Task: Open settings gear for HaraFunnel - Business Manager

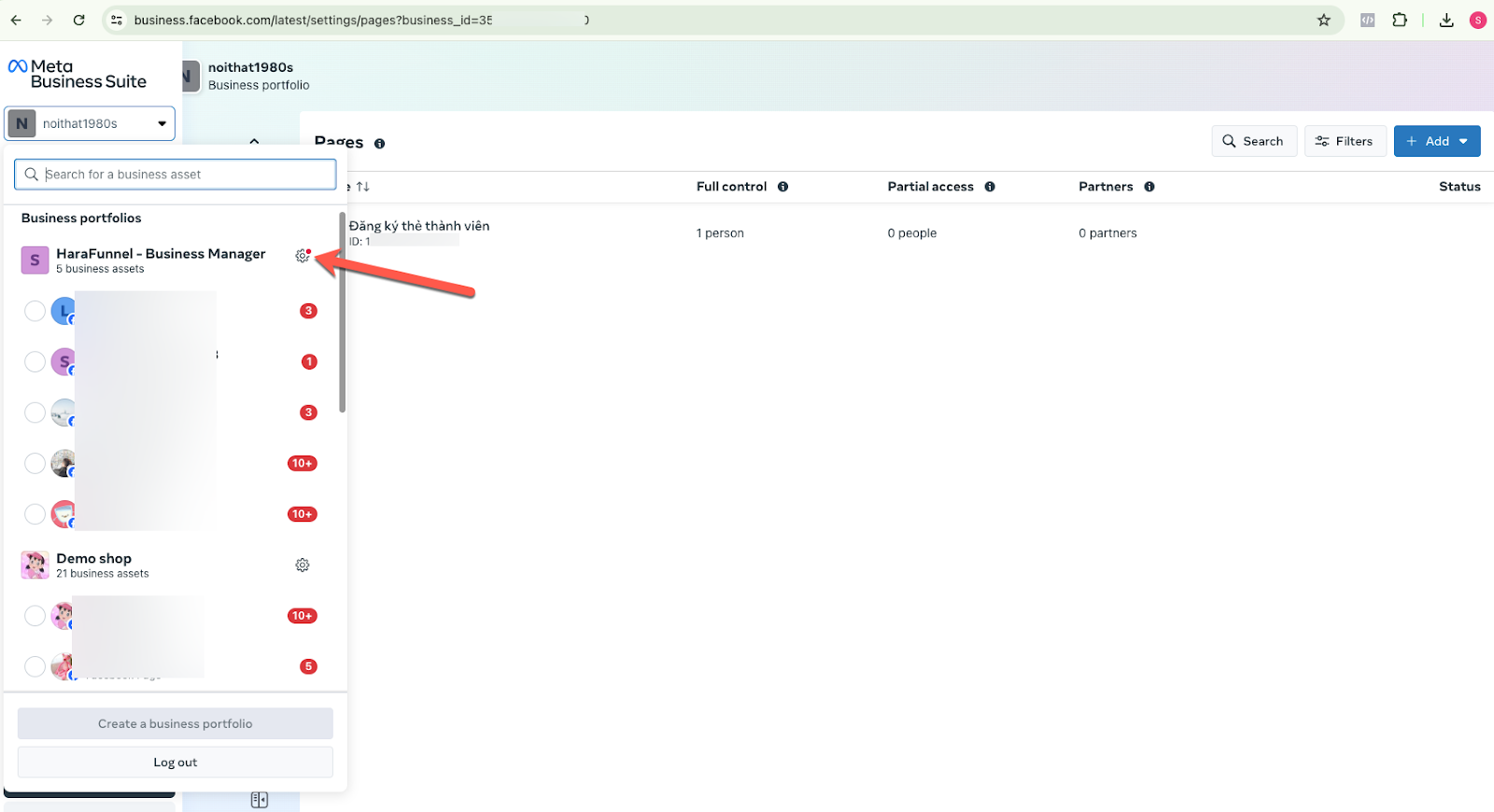Action: (x=303, y=256)
